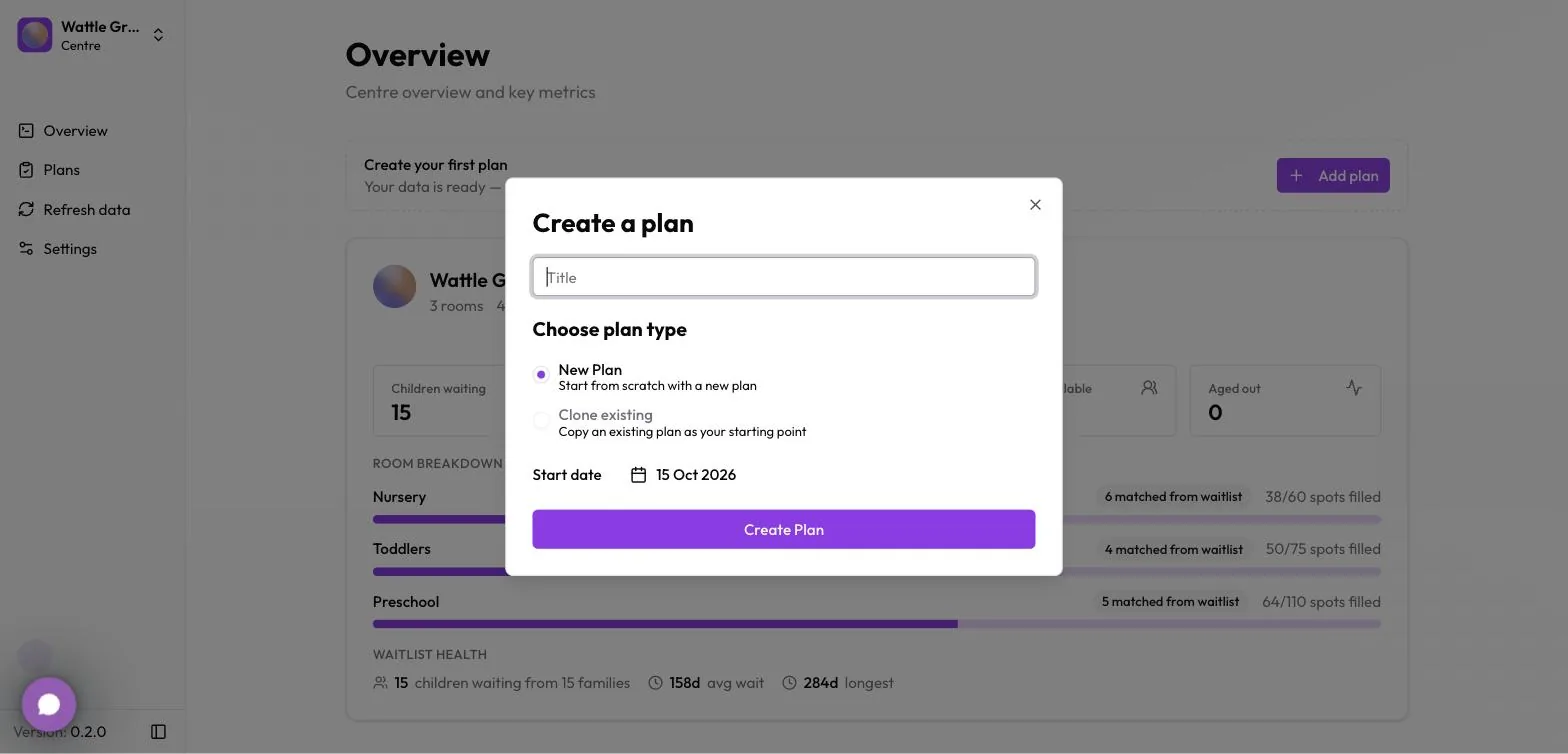Click the Plans clipboard icon in sidebar
This screenshot has width=1568, height=754.
pyautogui.click(x=26, y=170)
